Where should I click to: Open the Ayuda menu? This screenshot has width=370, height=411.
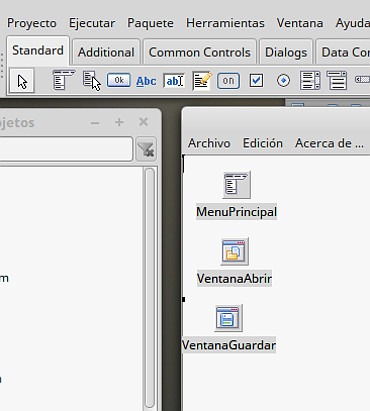(x=352, y=23)
